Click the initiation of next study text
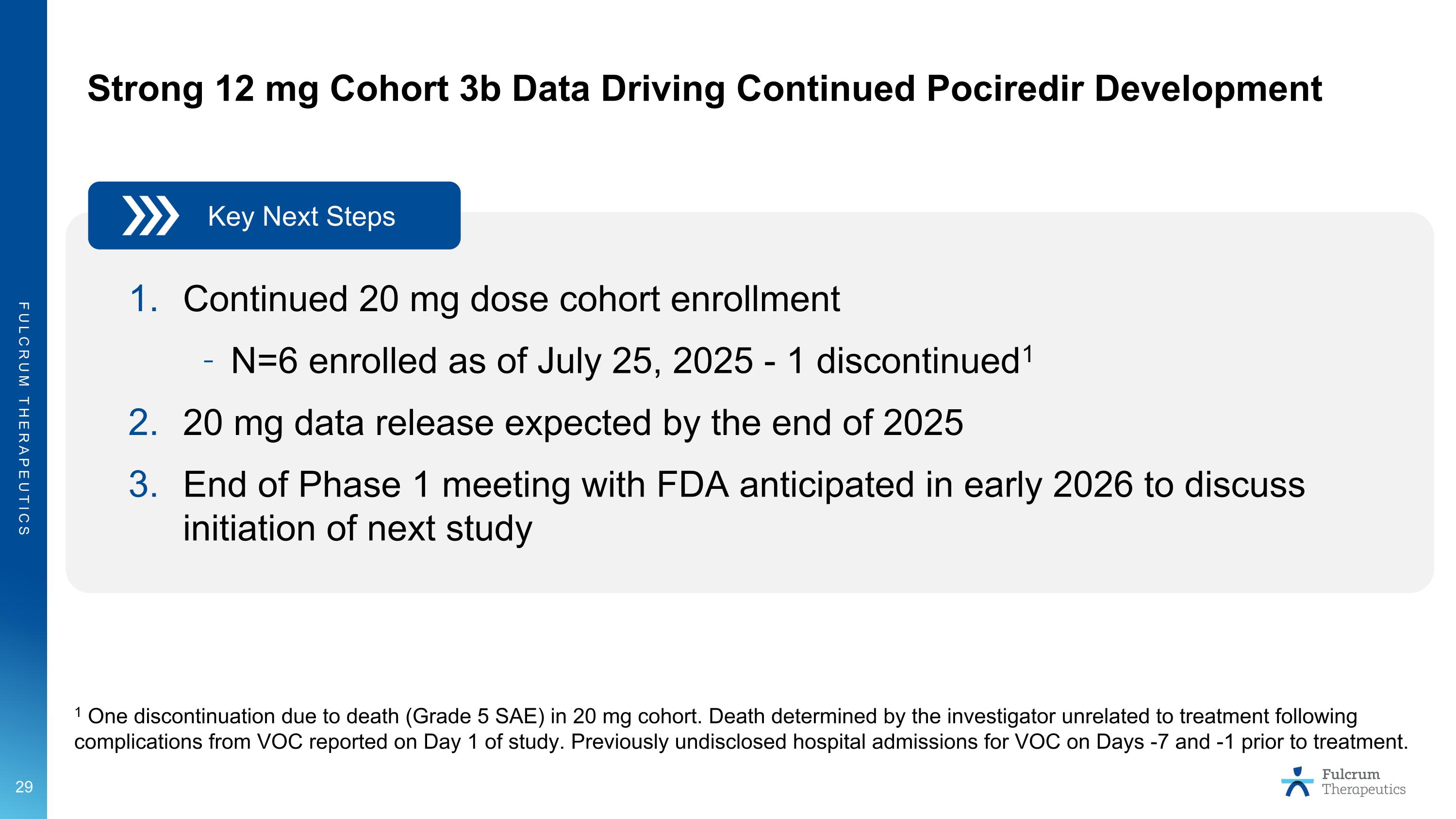This screenshot has height=819, width=1456. (x=357, y=529)
